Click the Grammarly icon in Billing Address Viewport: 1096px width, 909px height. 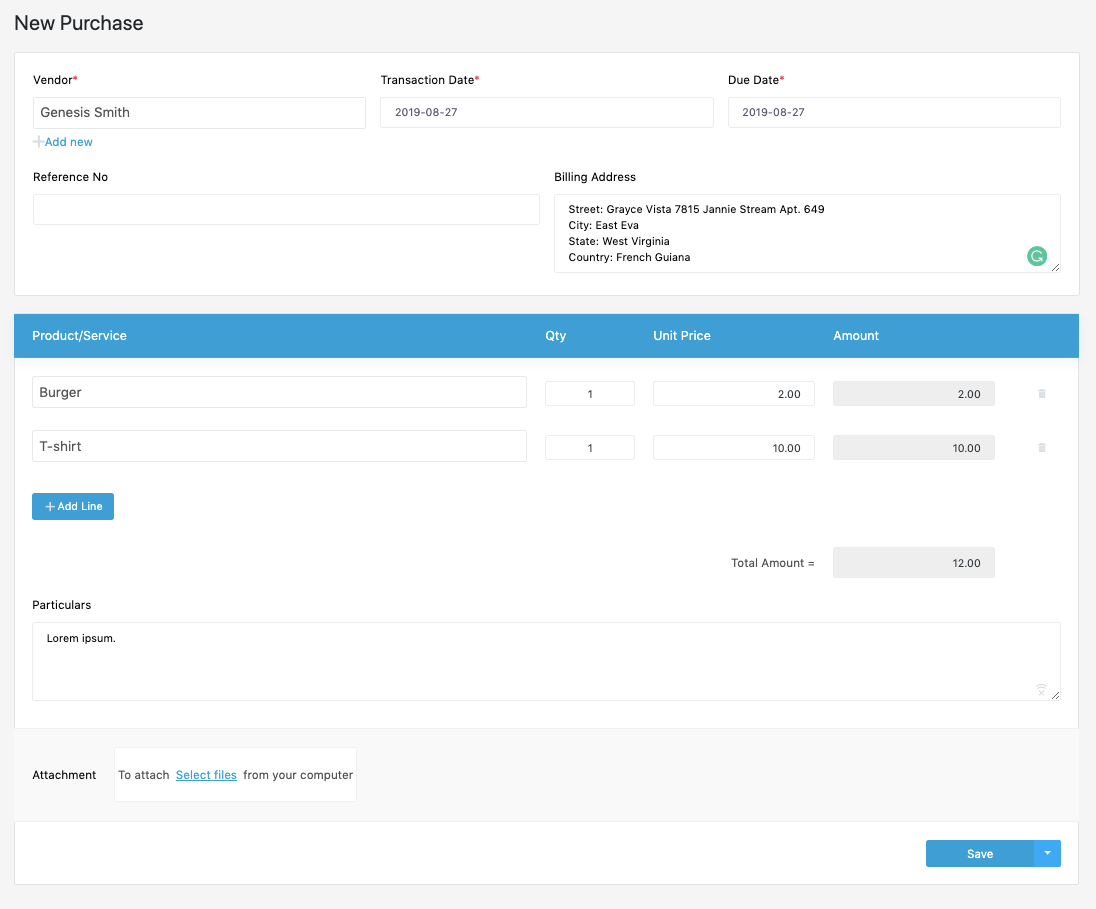1037,256
